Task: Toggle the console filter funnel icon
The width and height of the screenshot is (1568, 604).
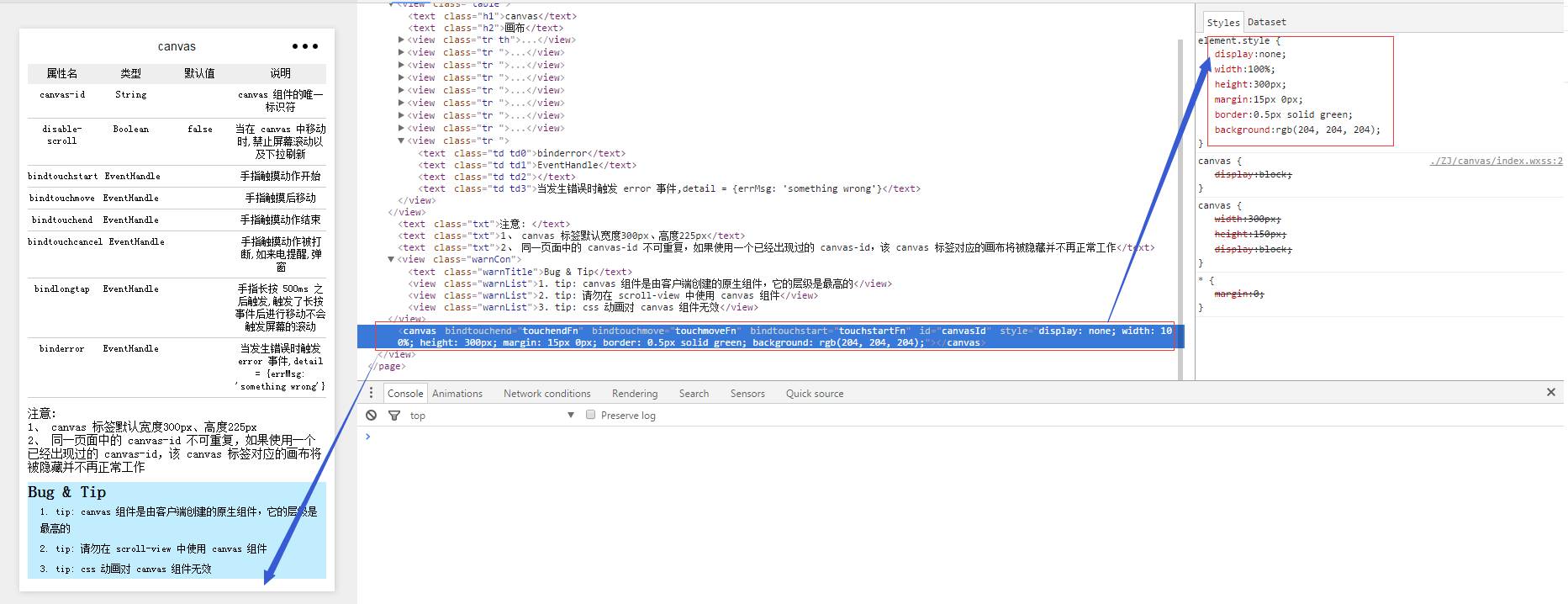Action: point(394,416)
